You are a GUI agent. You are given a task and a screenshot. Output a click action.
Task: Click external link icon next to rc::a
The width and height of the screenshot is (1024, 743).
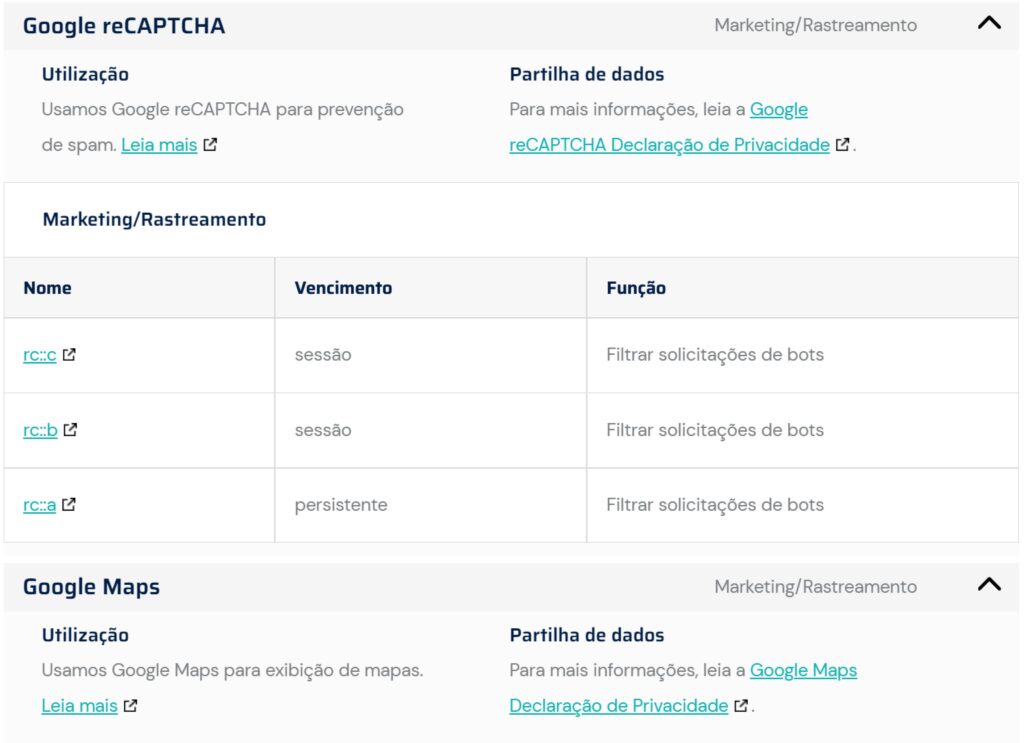[69, 504]
